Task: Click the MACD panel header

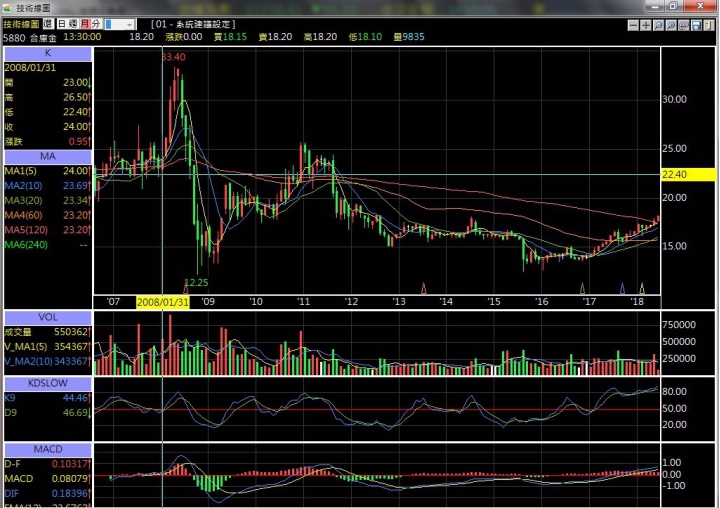Action: coord(48,449)
